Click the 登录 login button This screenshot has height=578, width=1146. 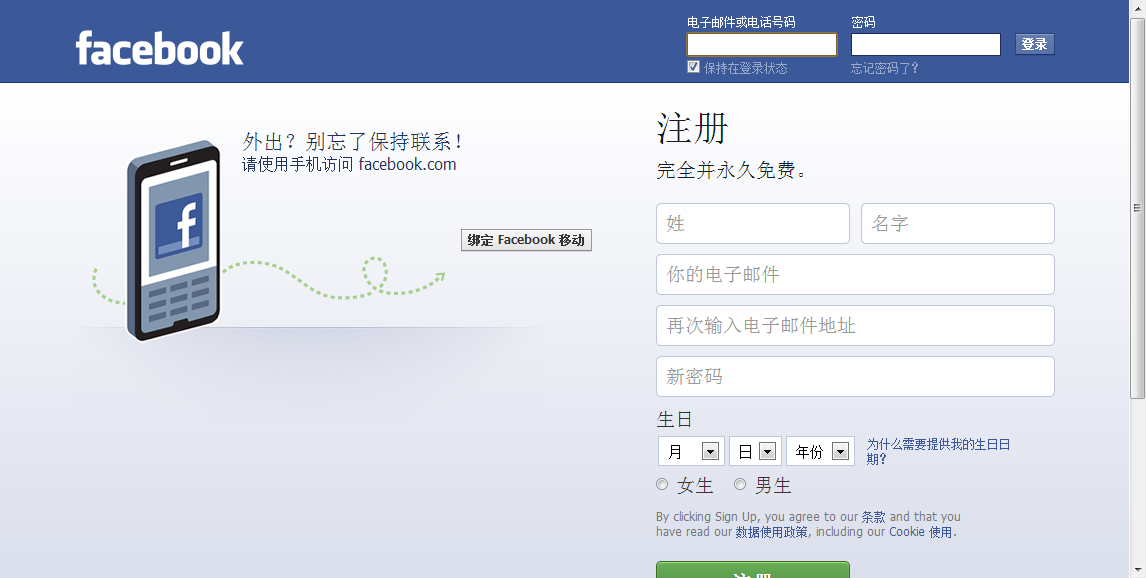(1034, 44)
